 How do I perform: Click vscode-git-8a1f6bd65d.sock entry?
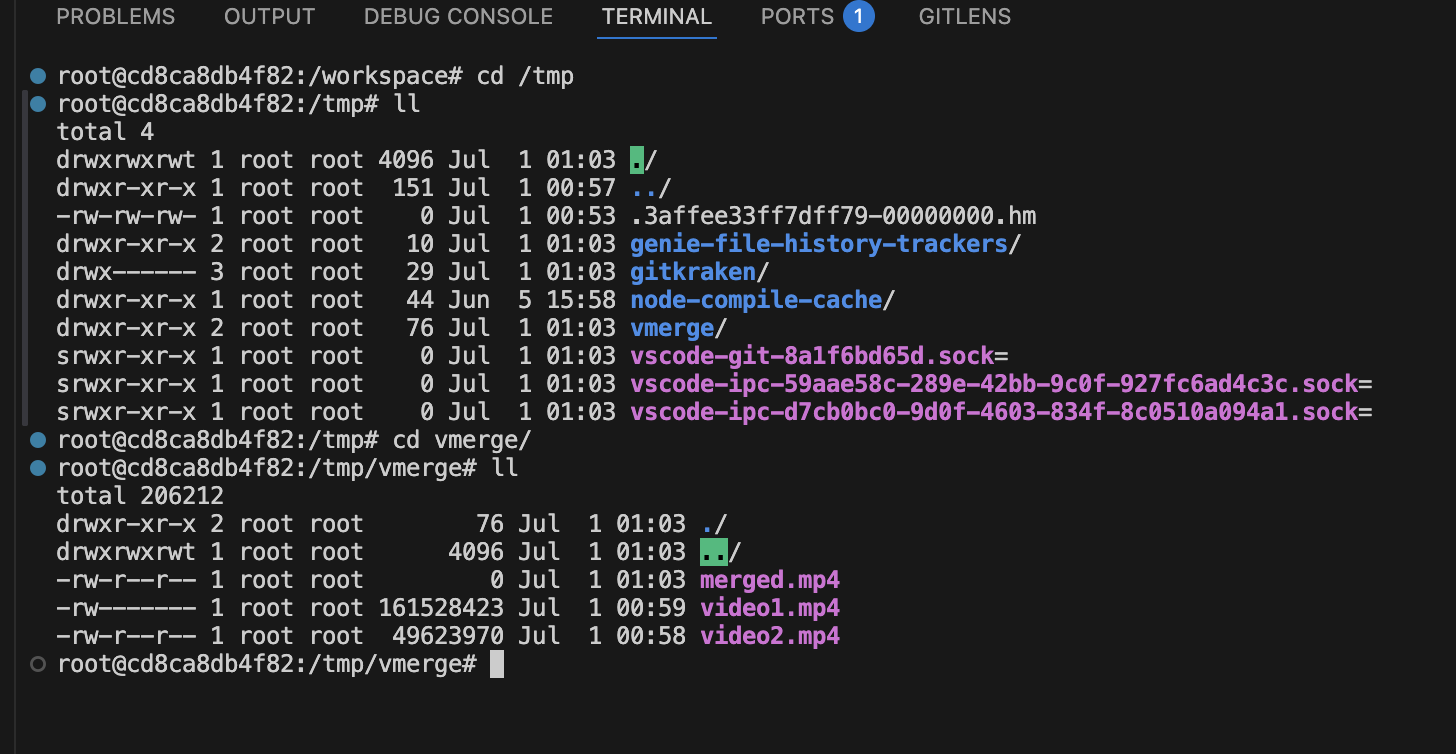click(812, 356)
